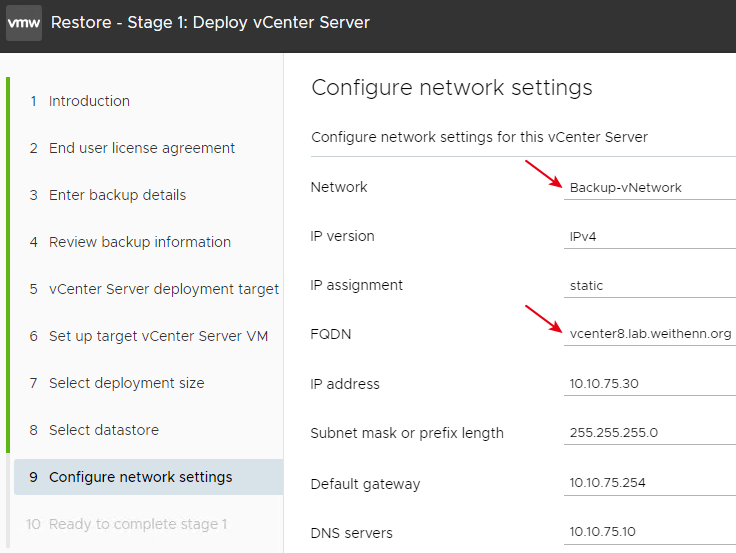
Task: Click the FQDN field vcenter8.lab.weithenn.org
Action: tap(650, 334)
